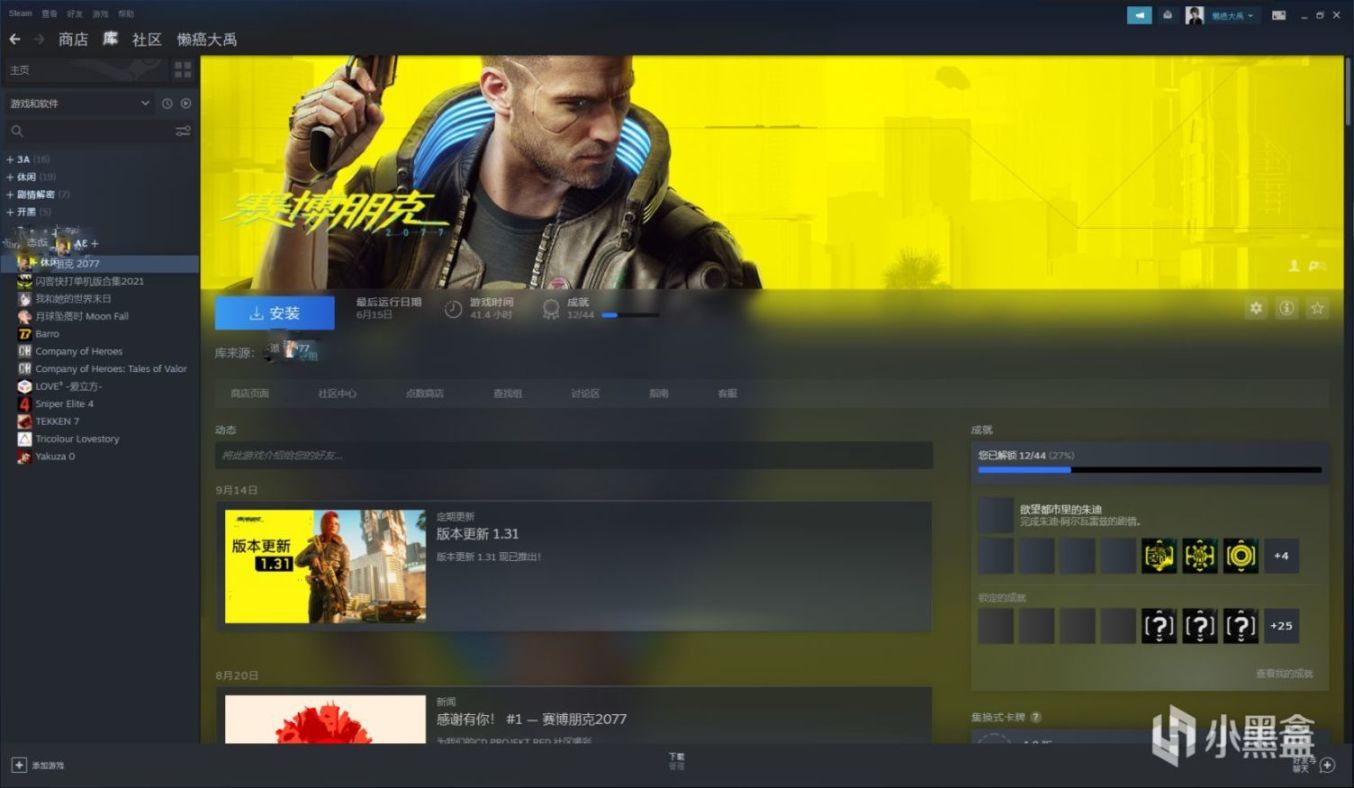Open the 点数商店 link
1354x788 pixels.
click(424, 393)
